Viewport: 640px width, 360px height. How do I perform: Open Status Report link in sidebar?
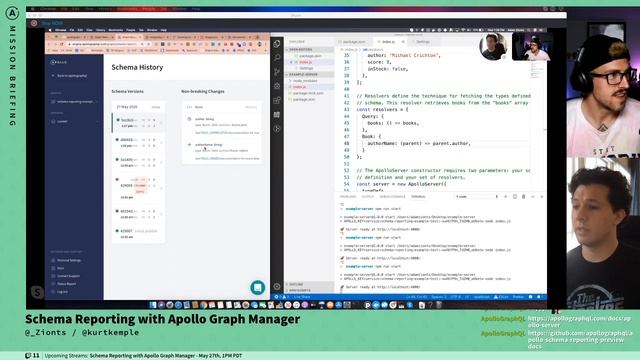point(64,284)
